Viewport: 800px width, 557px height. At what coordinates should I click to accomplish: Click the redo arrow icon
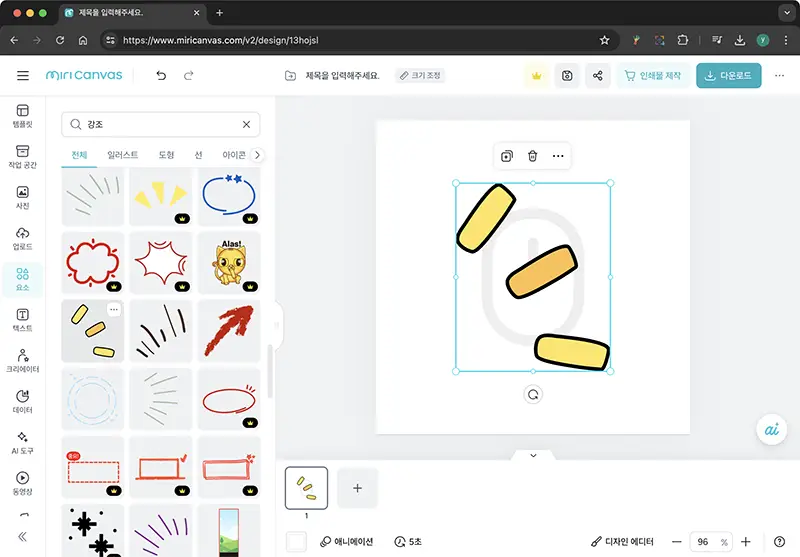189,76
